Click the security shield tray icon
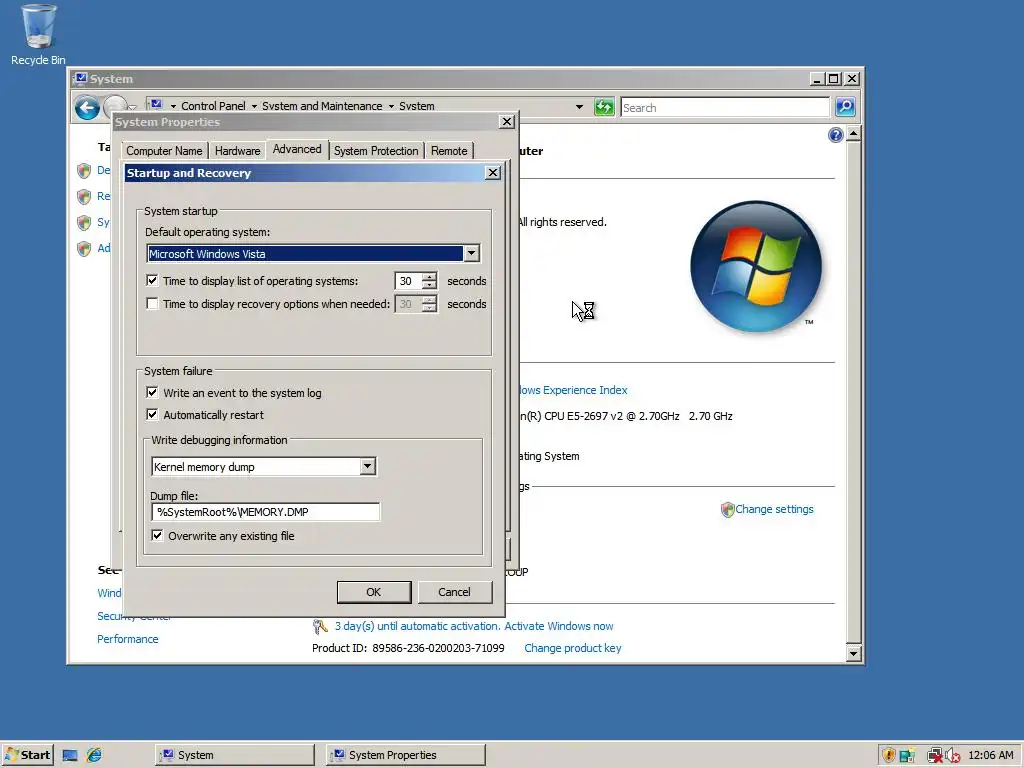The width and height of the screenshot is (1024, 768). tap(888, 755)
